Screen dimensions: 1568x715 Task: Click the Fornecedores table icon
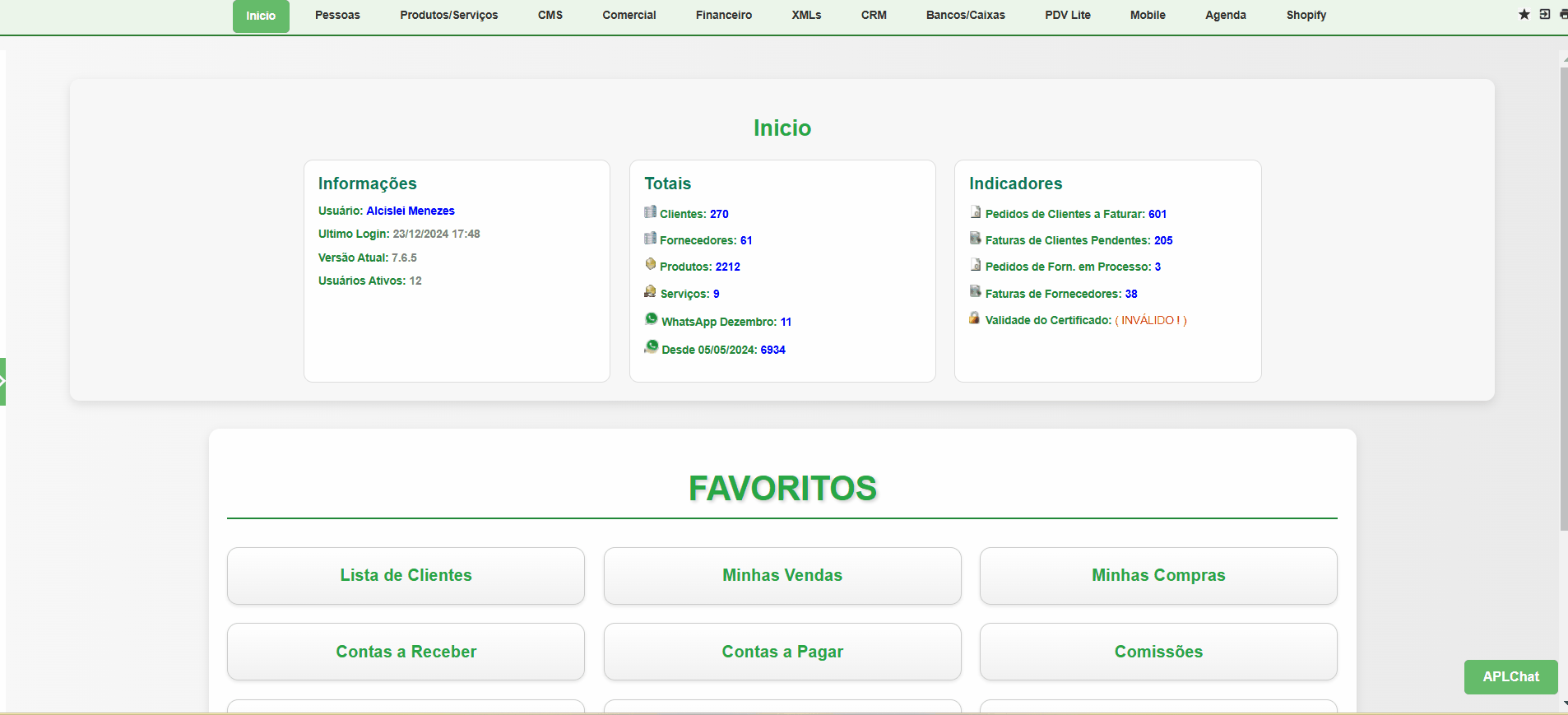tap(650, 239)
